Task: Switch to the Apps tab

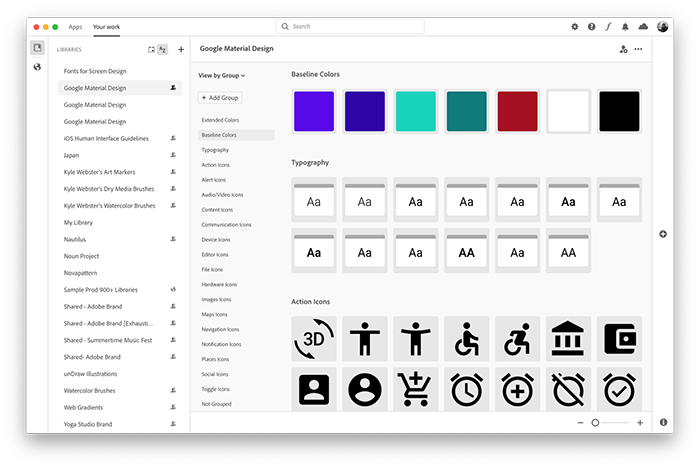Action: (x=75, y=27)
